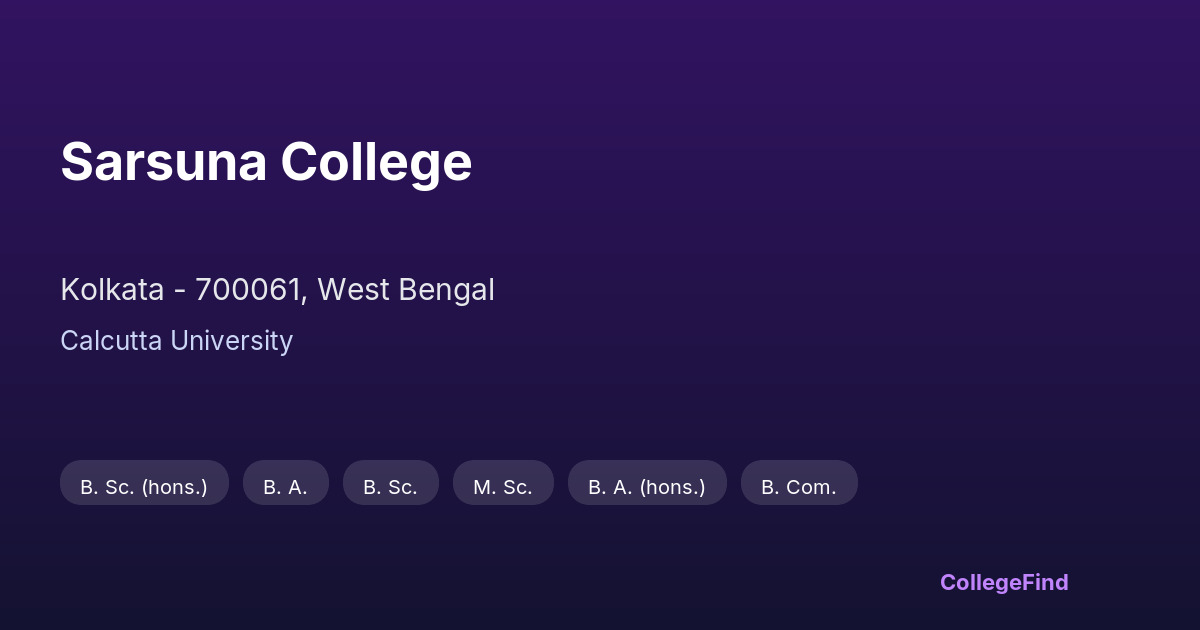
Task: Click the word University below the address
Action: pos(231,341)
